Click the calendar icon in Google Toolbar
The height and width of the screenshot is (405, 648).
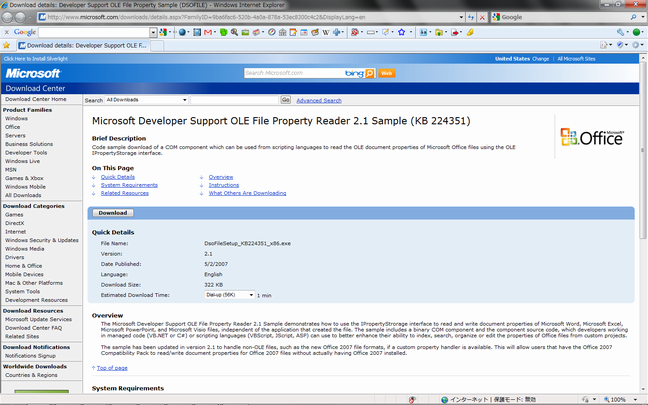pyautogui.click(x=304, y=32)
